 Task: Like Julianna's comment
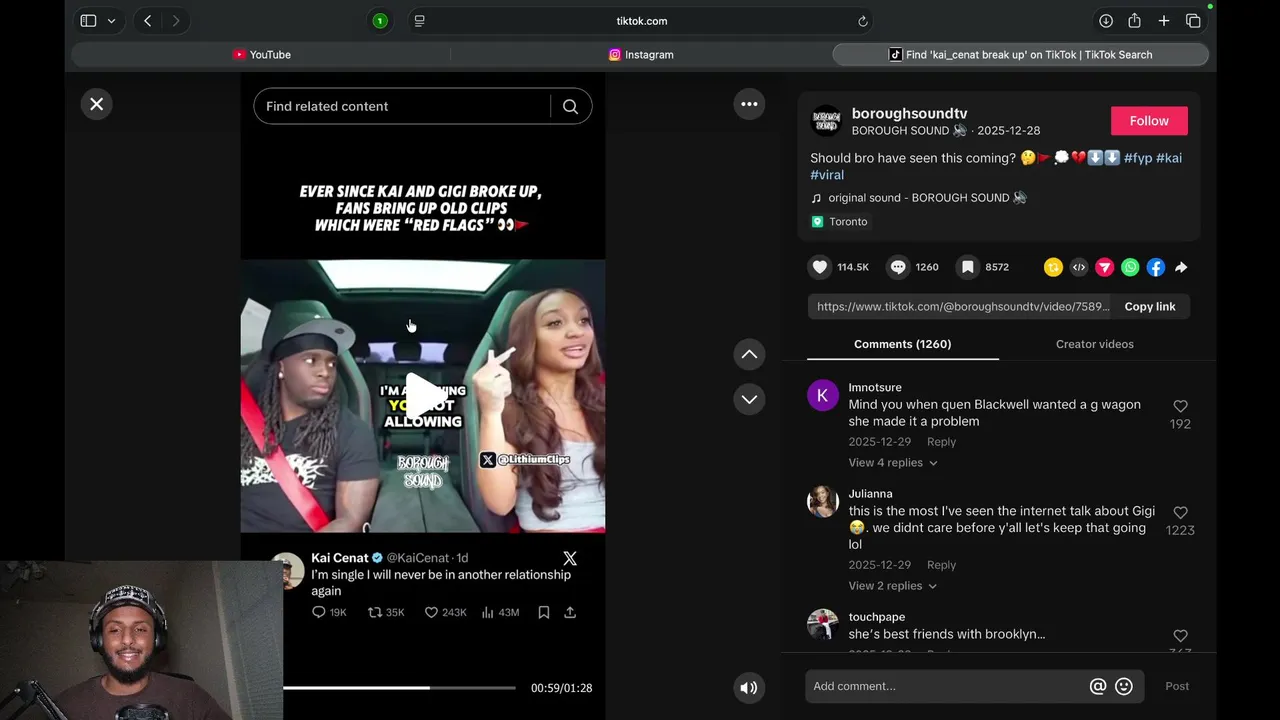point(1180,512)
